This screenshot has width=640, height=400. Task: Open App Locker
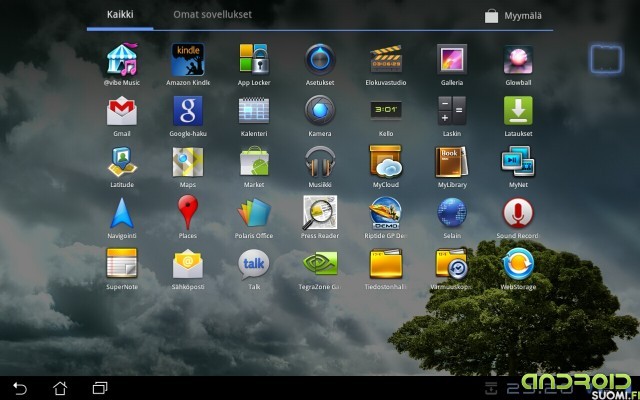(x=254, y=60)
